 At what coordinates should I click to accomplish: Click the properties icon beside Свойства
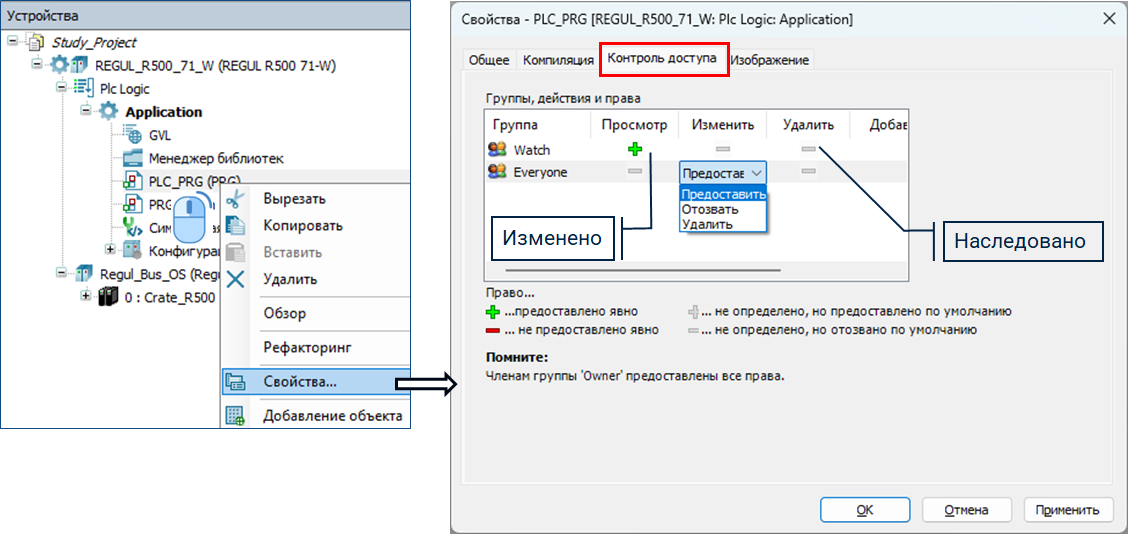(x=235, y=381)
